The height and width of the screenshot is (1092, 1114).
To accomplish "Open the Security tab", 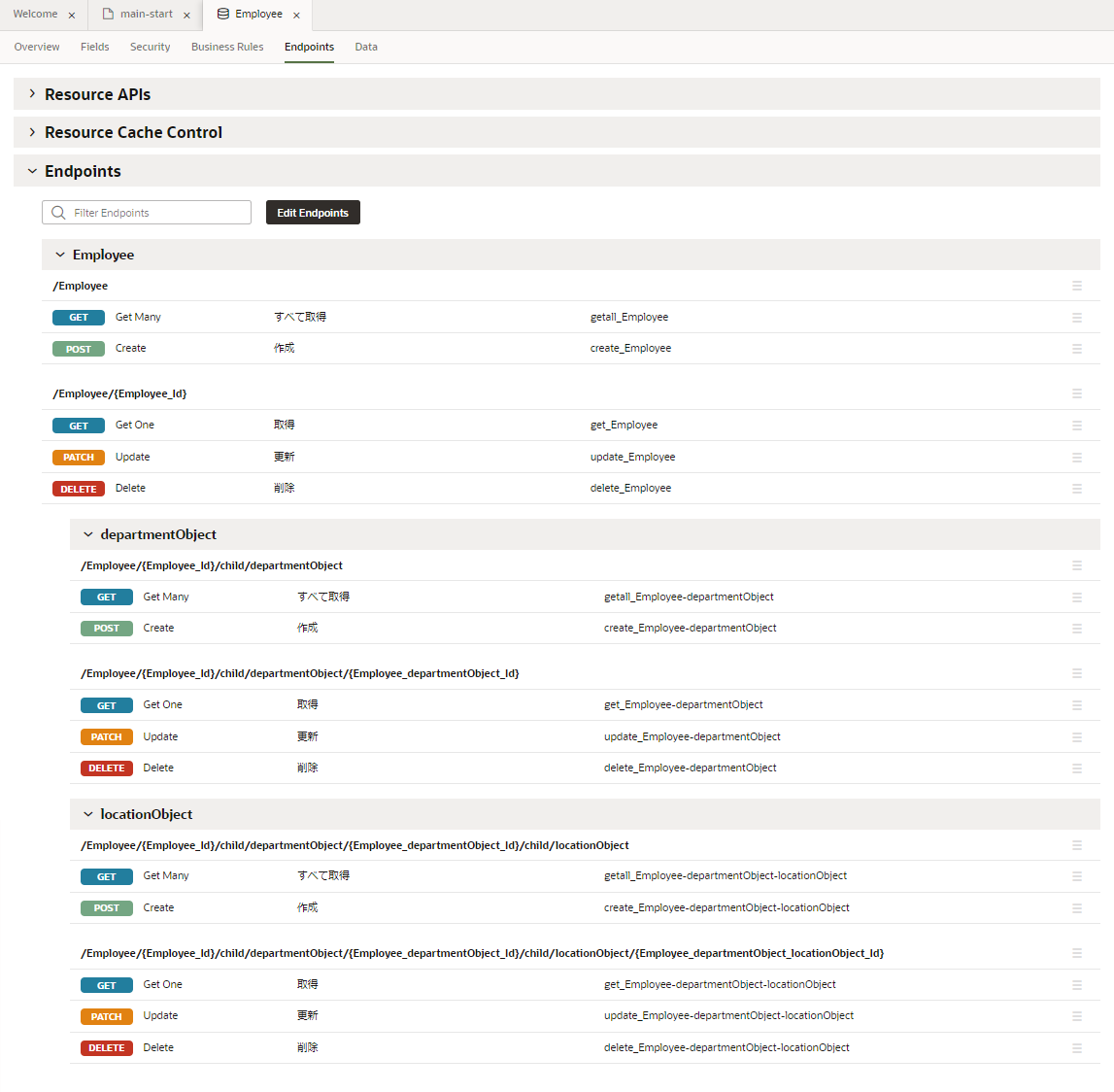I will pos(150,47).
